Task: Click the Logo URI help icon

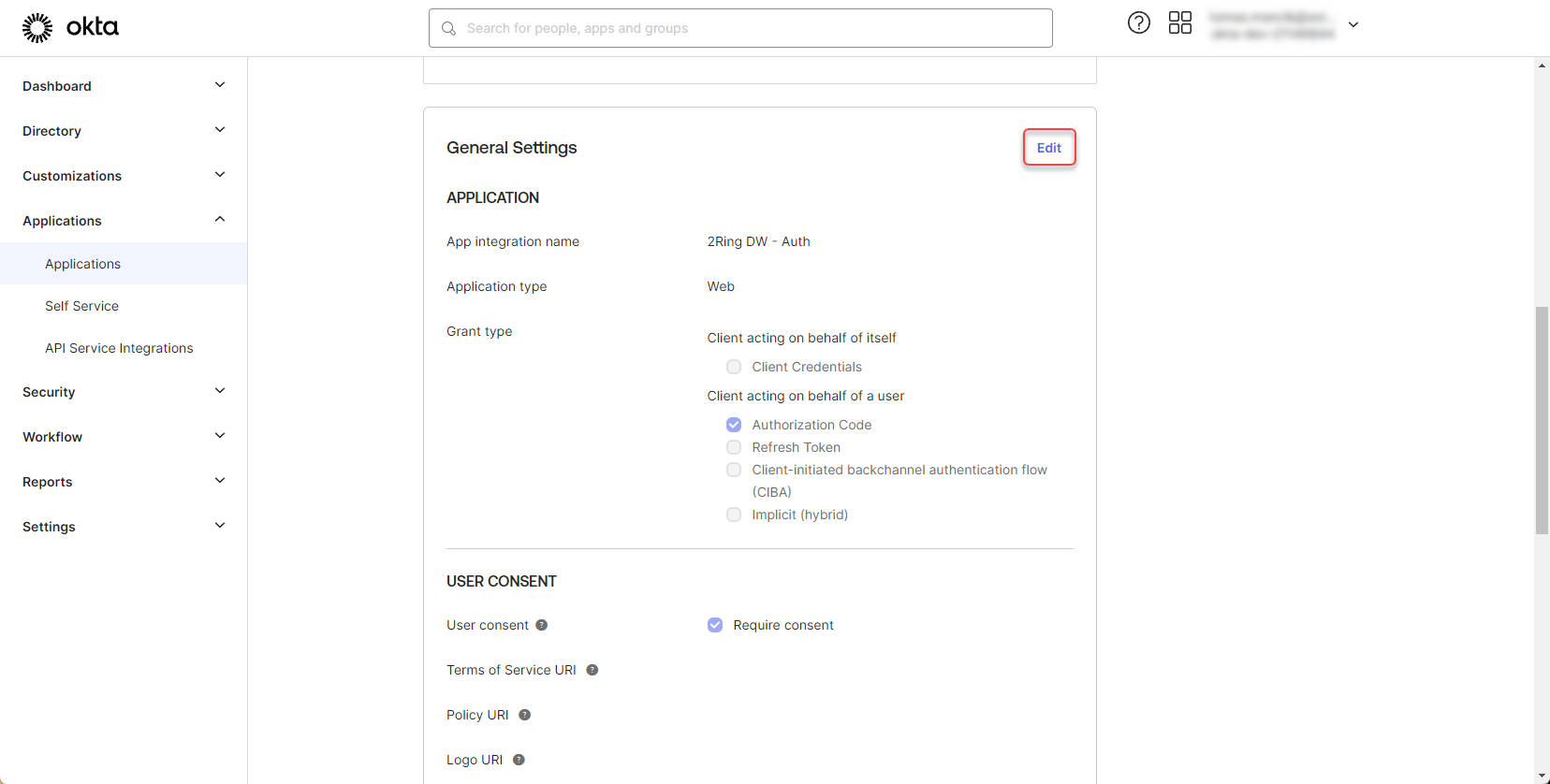Action: tap(519, 760)
